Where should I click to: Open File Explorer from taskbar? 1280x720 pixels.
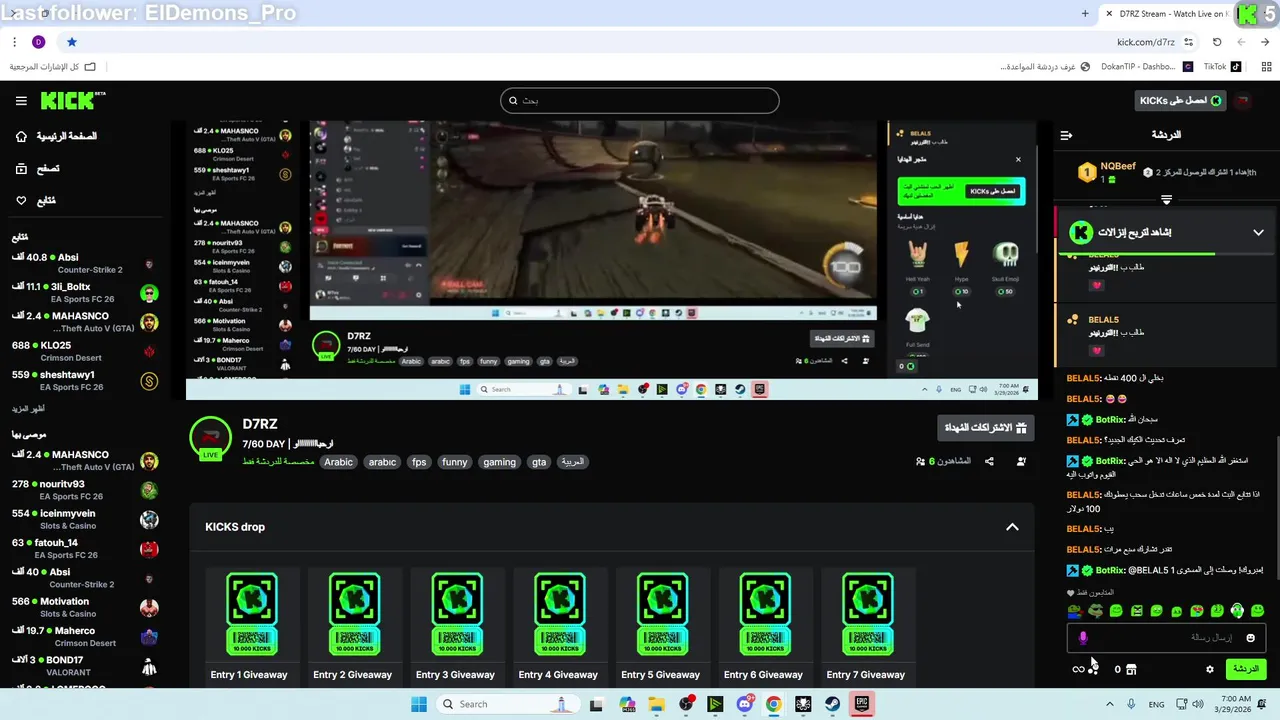tap(656, 704)
